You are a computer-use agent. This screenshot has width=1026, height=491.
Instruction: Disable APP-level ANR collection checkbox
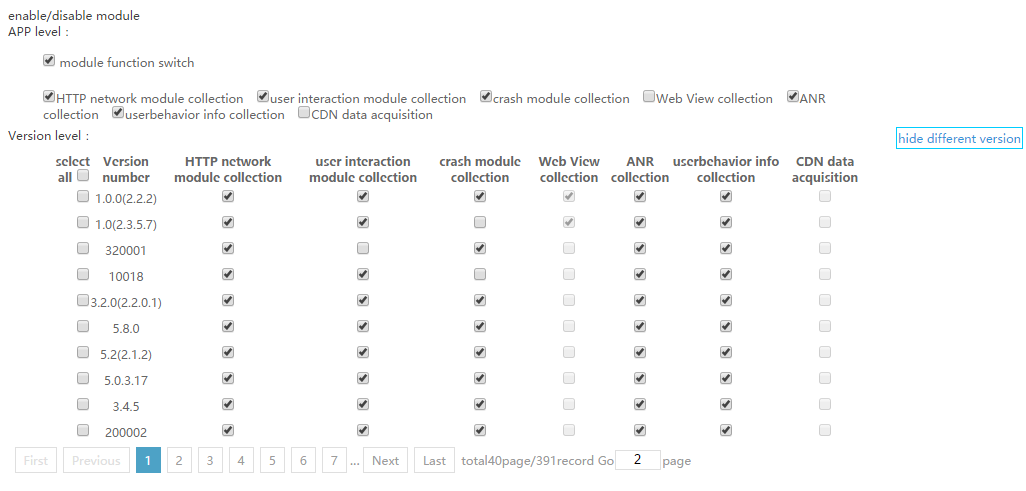tap(793, 98)
